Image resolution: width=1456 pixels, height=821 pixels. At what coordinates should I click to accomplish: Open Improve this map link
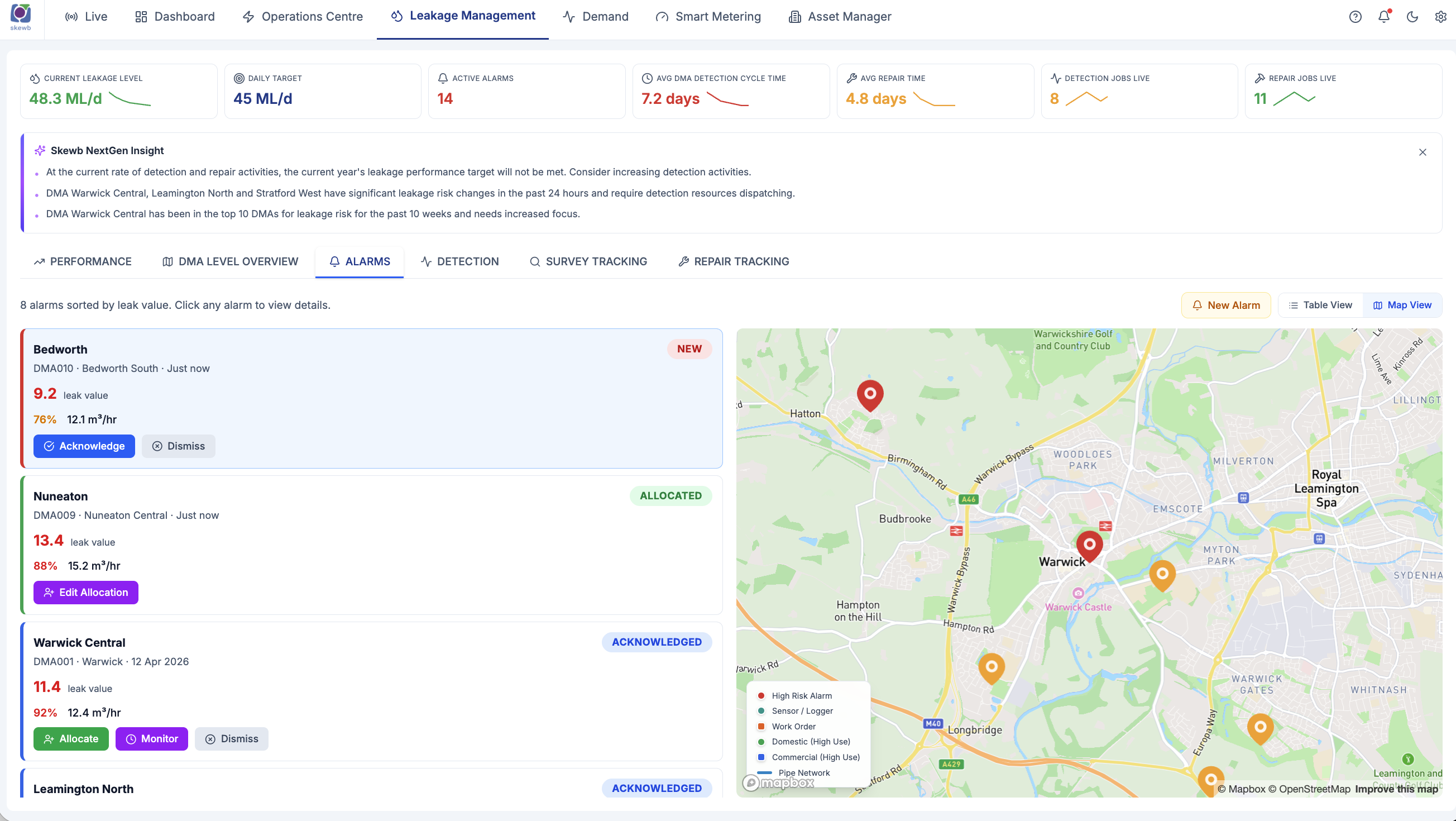point(1397,789)
